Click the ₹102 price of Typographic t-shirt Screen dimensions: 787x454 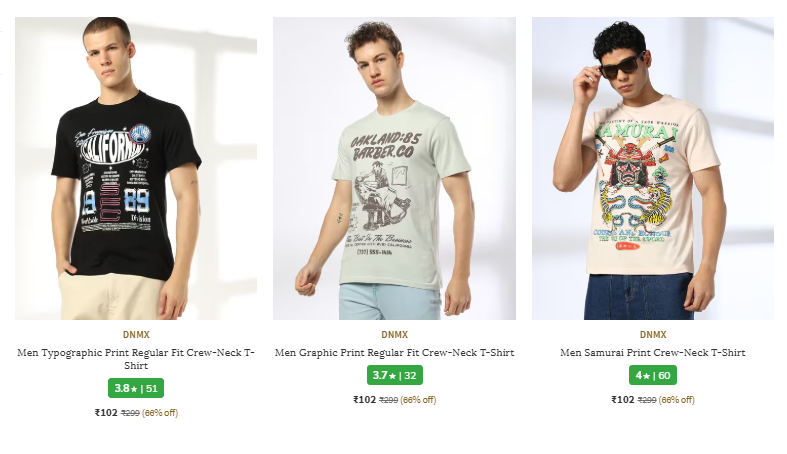[105, 411]
